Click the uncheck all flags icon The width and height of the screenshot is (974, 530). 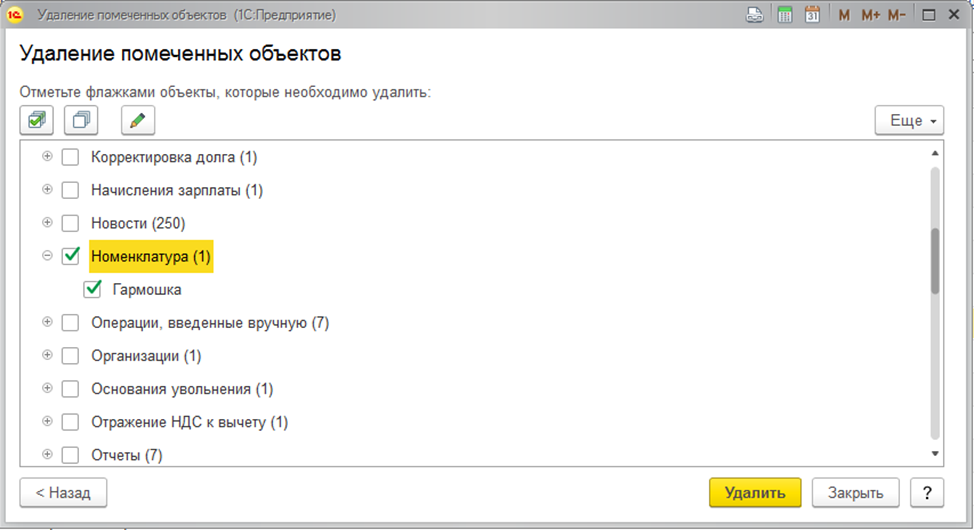81,120
